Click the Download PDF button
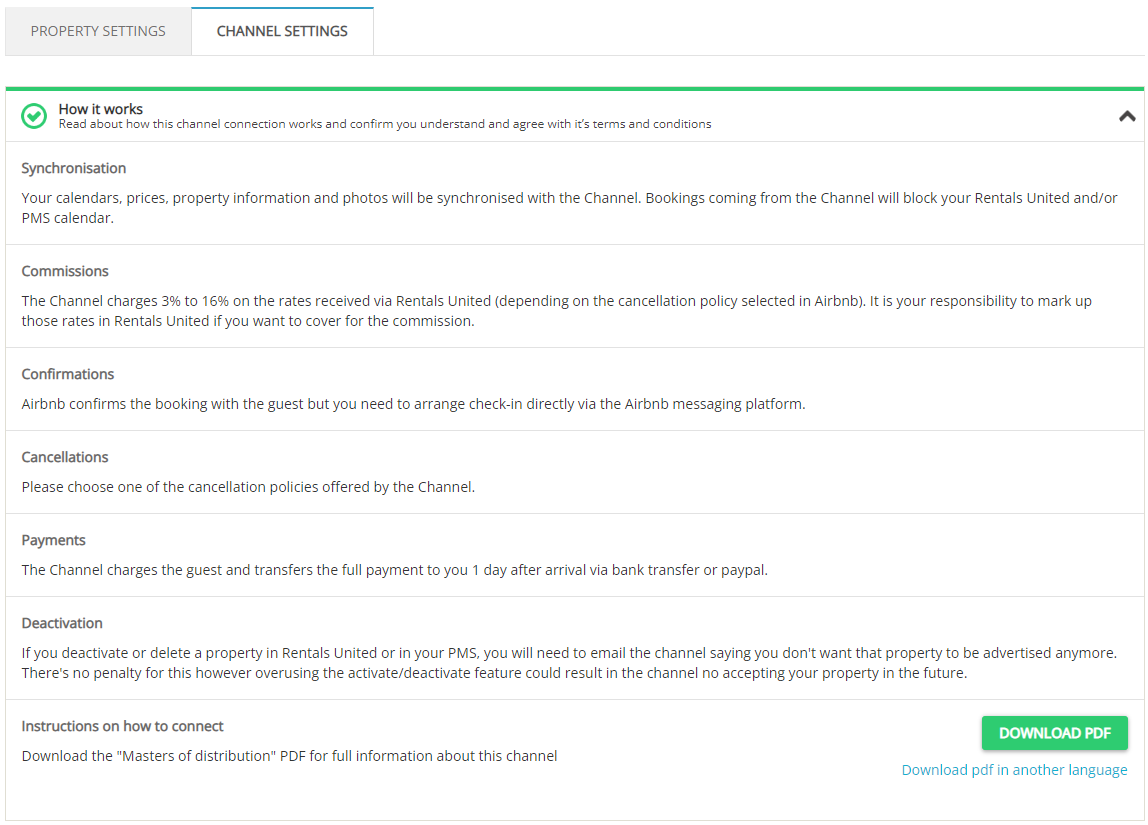 [x=1054, y=733]
